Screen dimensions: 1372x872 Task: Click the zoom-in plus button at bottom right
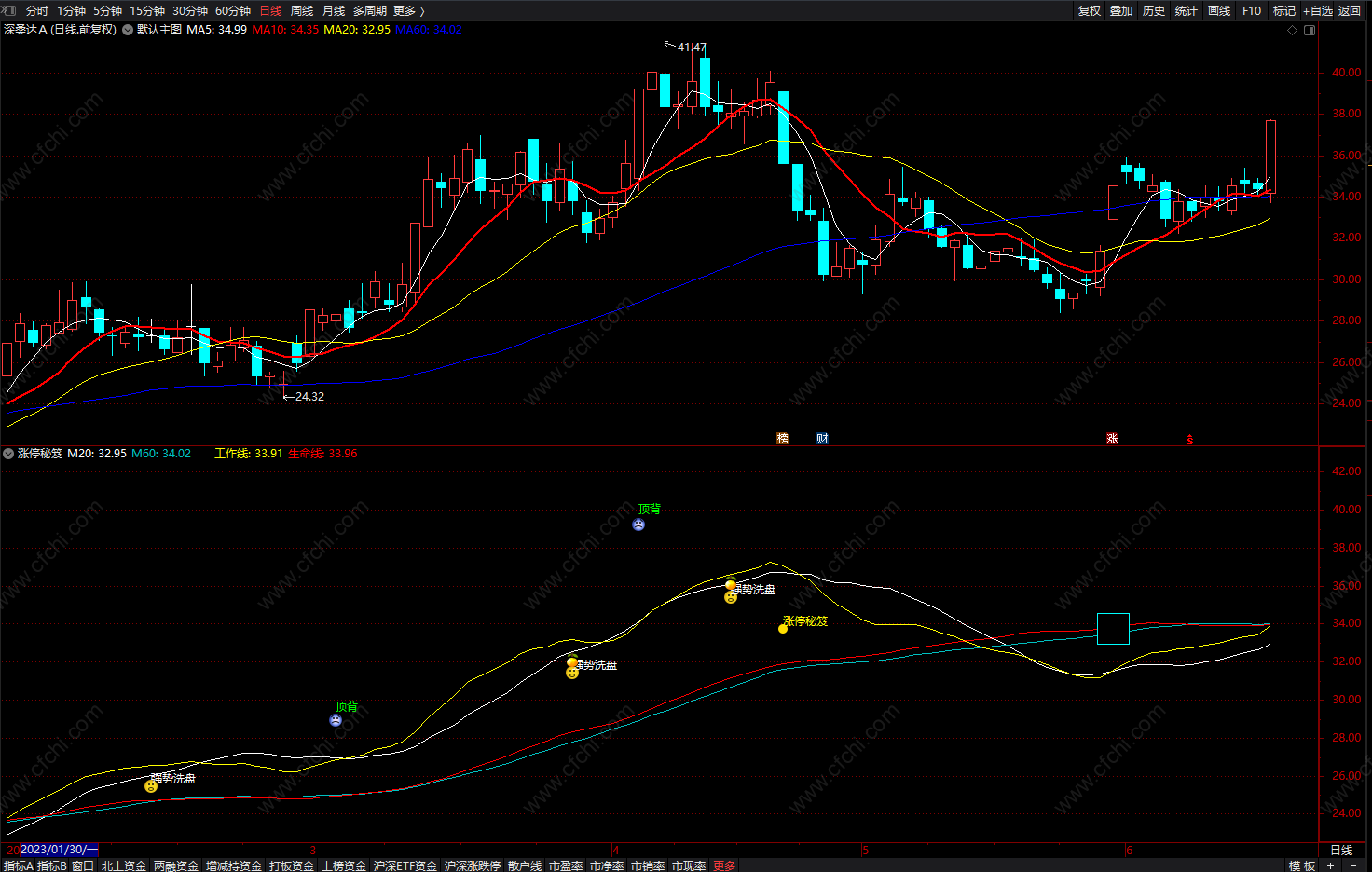tap(1330, 865)
